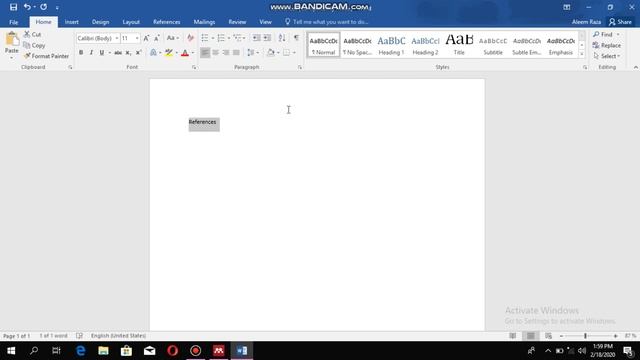Toggle Print Layout view
Viewport: 640px width, 360px height.
click(x=531, y=336)
